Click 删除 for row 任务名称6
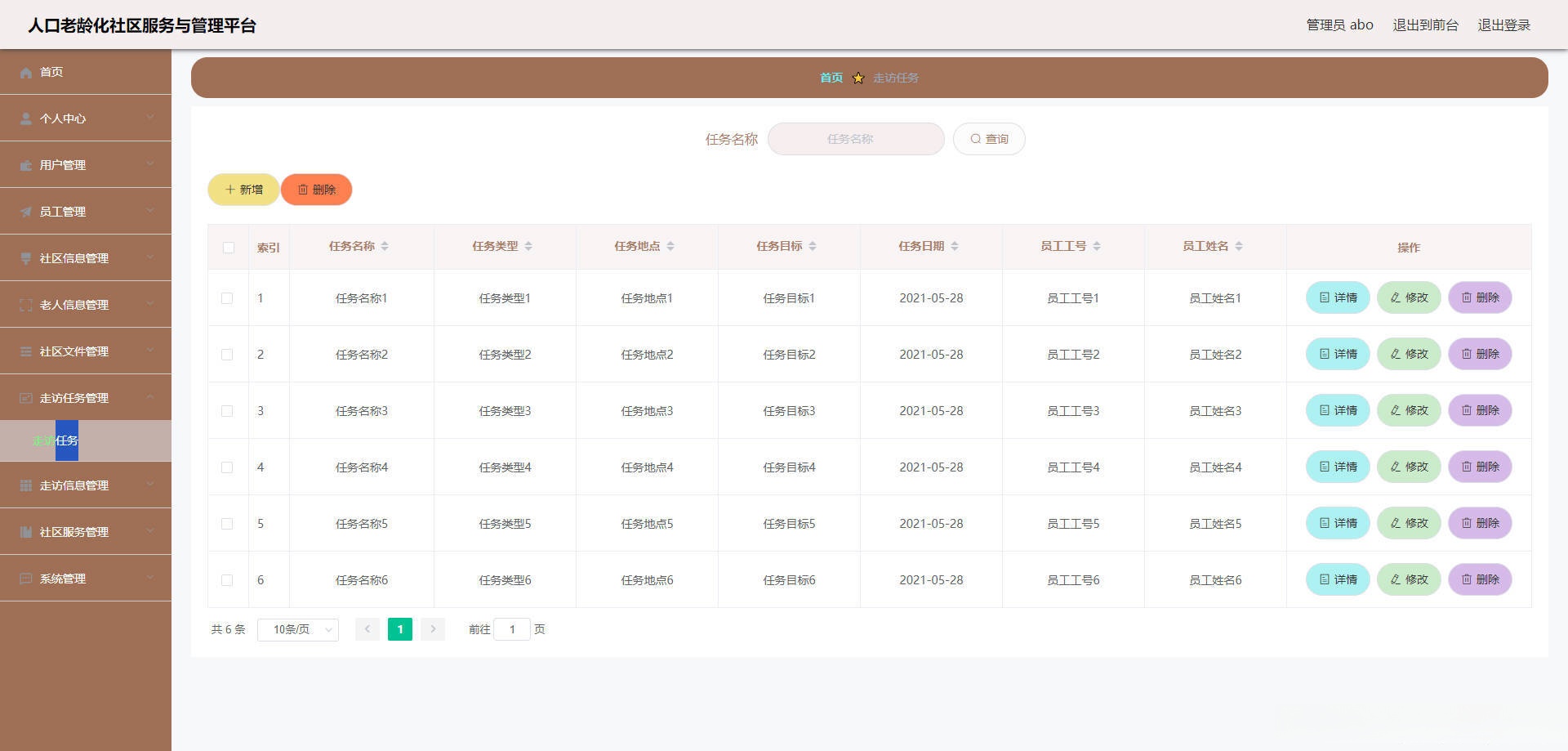The width and height of the screenshot is (1568, 751). pyautogui.click(x=1480, y=579)
